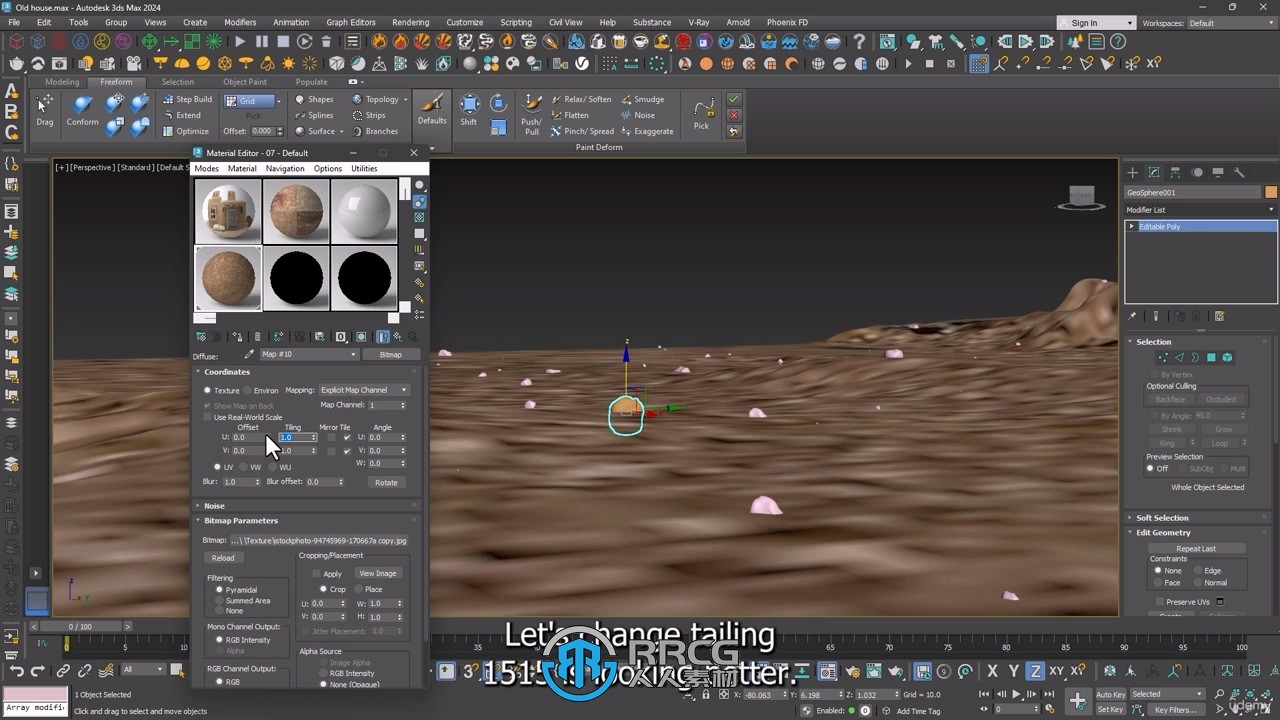
Task: Click the eyedropper next to Diffuse map
Action: coord(249,354)
